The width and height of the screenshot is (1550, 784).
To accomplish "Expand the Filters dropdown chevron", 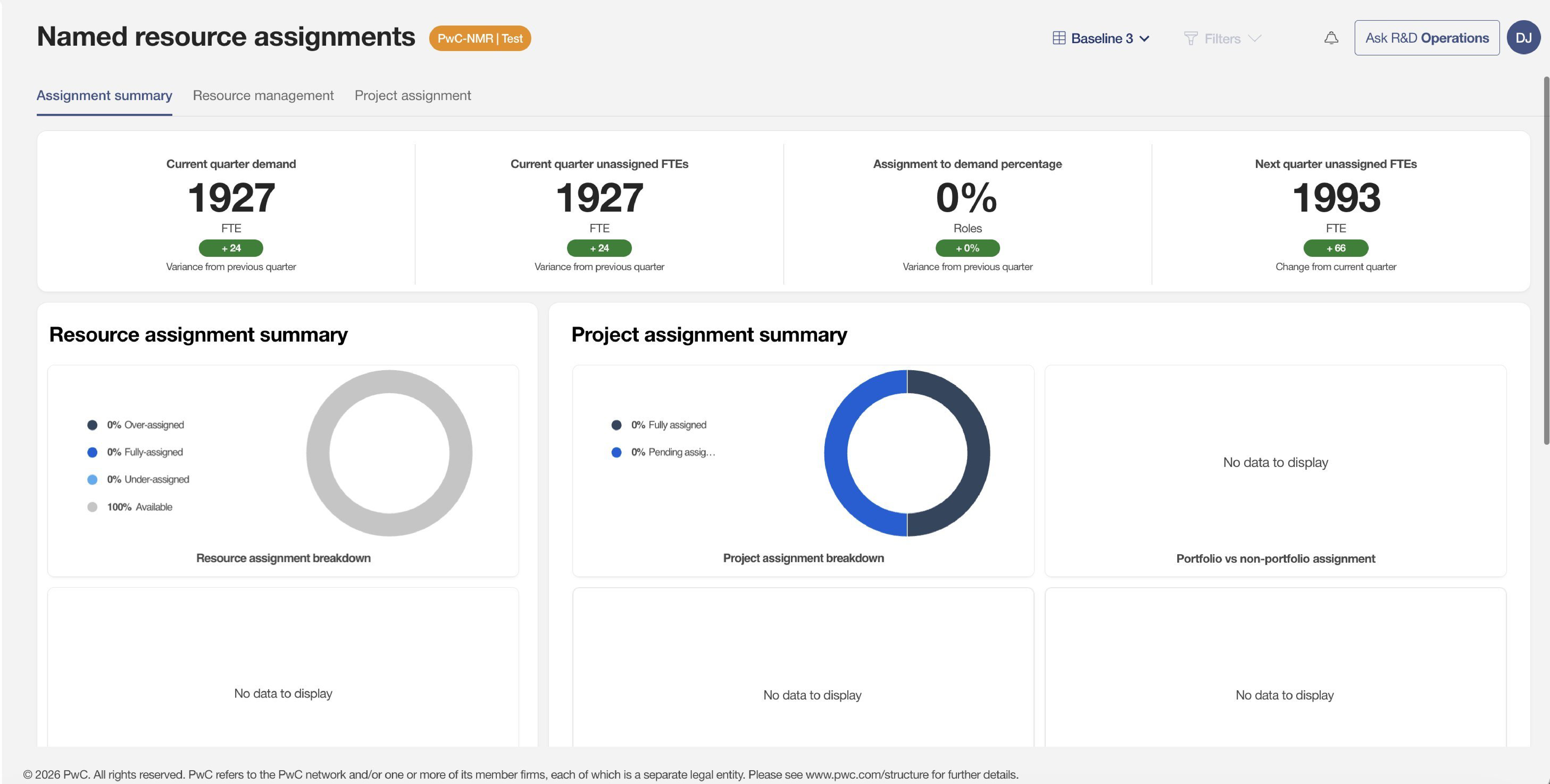I will tap(1255, 39).
